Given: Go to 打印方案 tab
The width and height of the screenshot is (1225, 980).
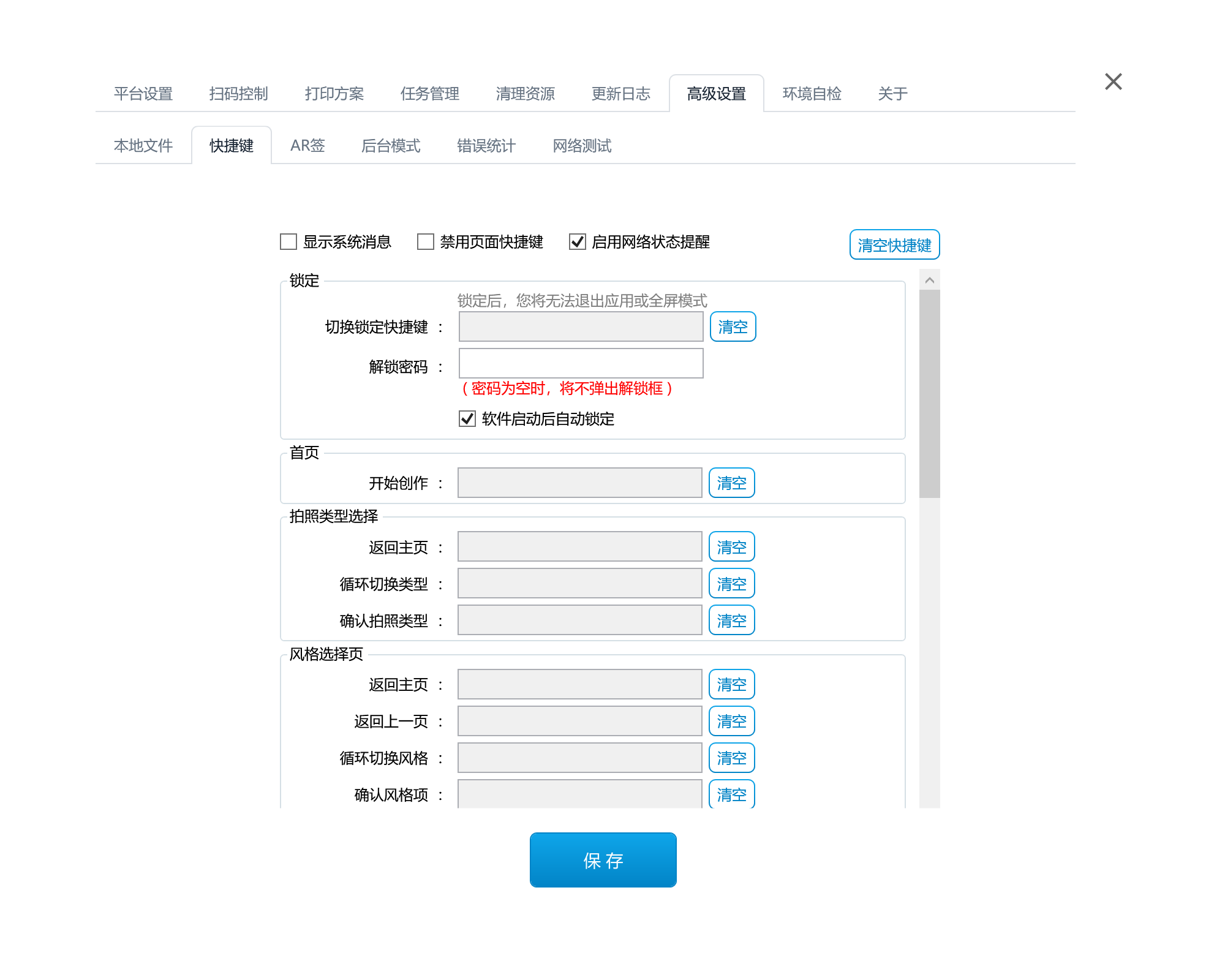Looking at the screenshot, I should tap(334, 94).
